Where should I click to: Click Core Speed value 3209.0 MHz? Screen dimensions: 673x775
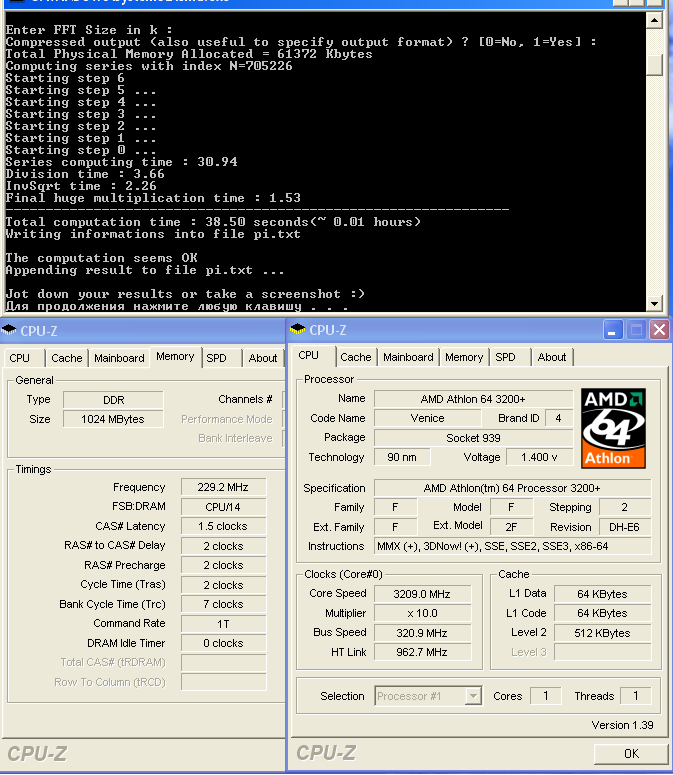point(422,594)
